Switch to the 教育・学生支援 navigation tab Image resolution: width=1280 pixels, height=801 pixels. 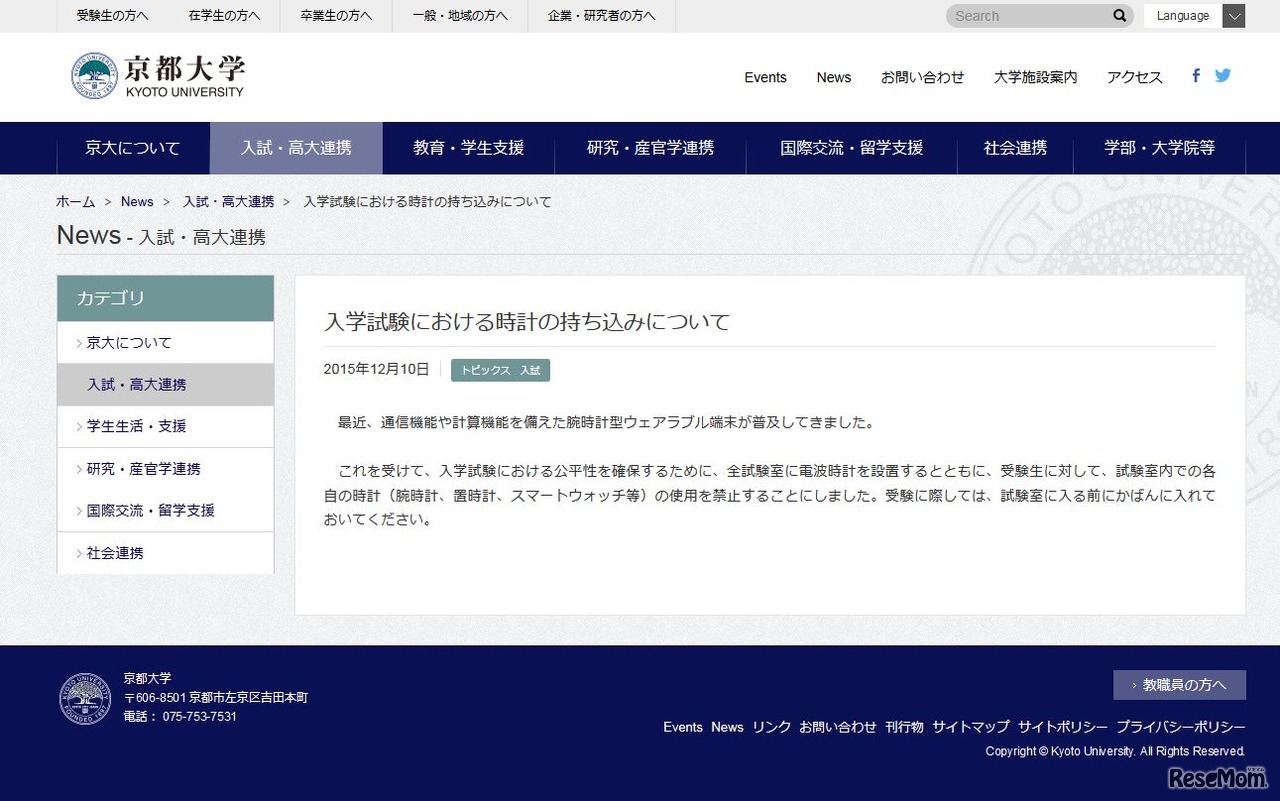[468, 147]
